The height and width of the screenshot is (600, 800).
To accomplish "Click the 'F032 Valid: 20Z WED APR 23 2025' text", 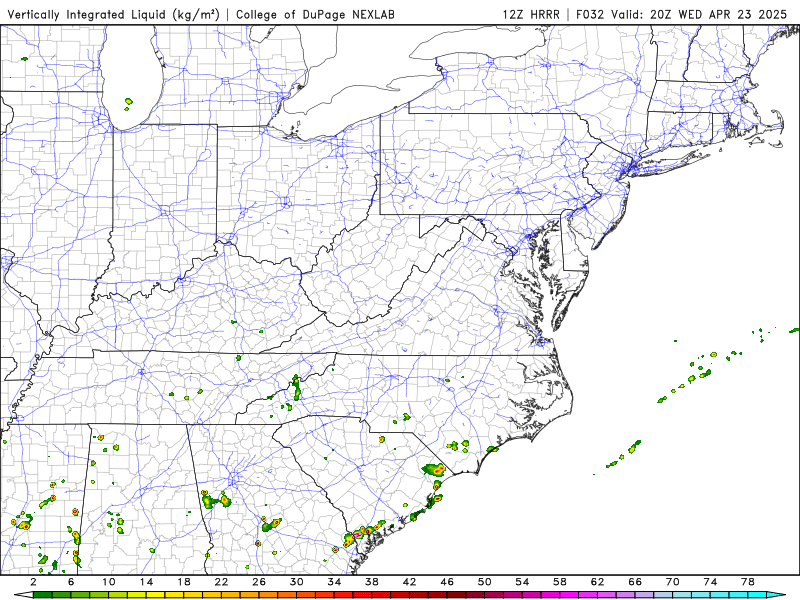I will (x=682, y=14).
